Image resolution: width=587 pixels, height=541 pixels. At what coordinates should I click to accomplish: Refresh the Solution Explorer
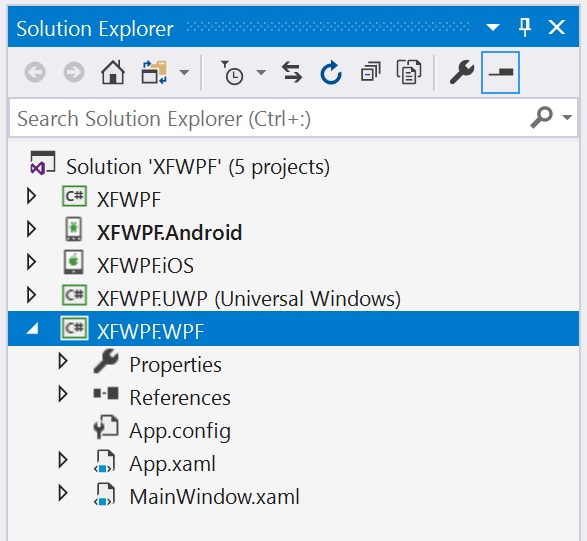(331, 72)
